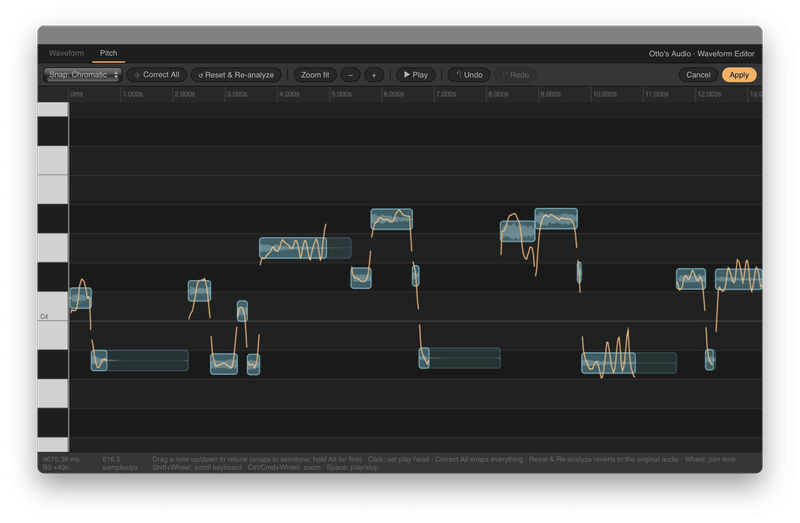Click the 8.000s ruler mark
Image resolution: width=800 pixels, height=523 pixels.
coord(498,94)
